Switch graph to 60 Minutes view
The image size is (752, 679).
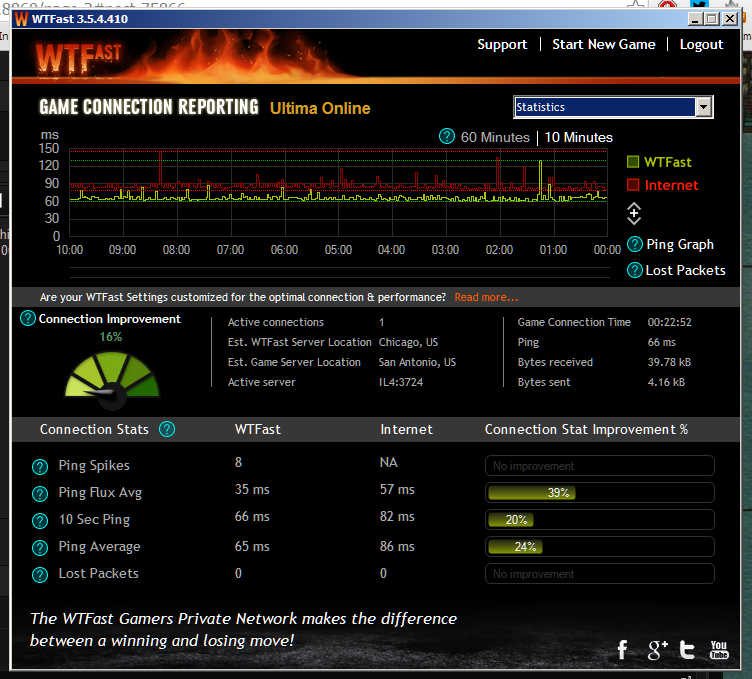[495, 137]
